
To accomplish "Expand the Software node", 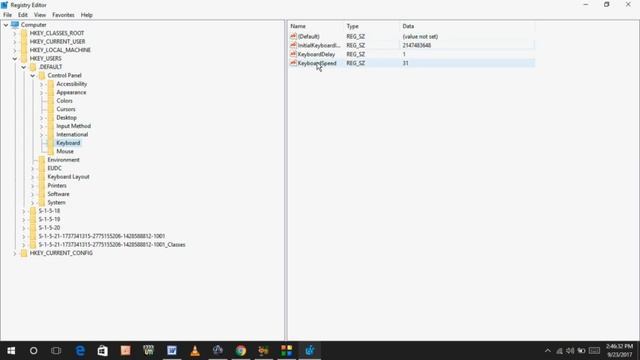I will 33,194.
